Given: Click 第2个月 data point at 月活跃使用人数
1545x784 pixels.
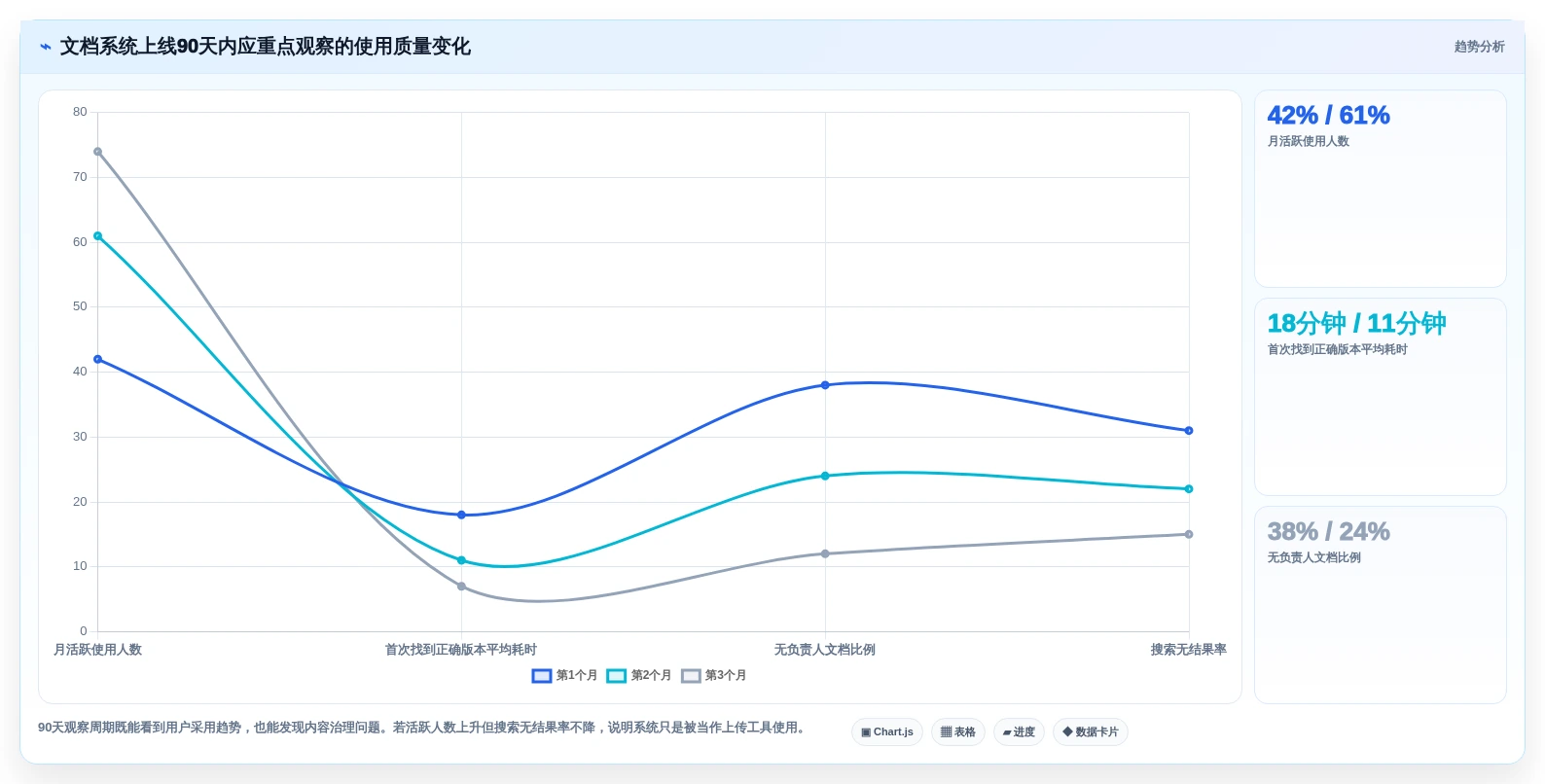Looking at the screenshot, I should pyautogui.click(x=97, y=235).
